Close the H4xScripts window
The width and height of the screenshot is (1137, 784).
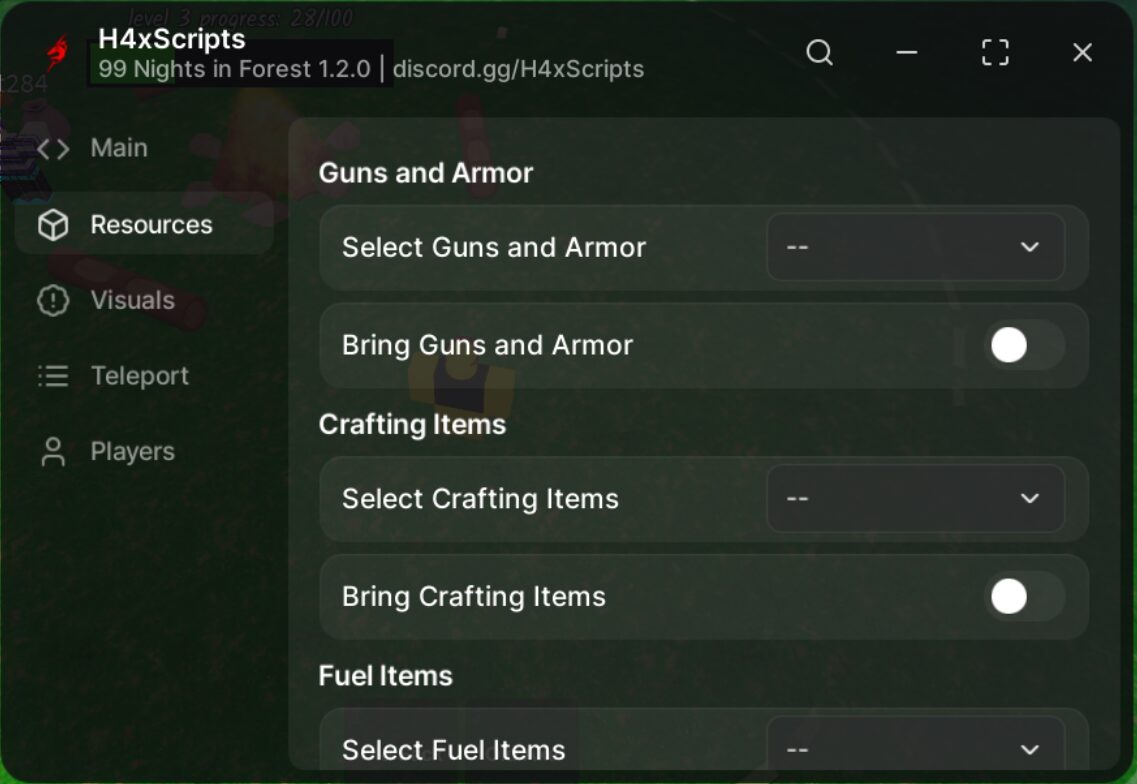tap(1083, 52)
